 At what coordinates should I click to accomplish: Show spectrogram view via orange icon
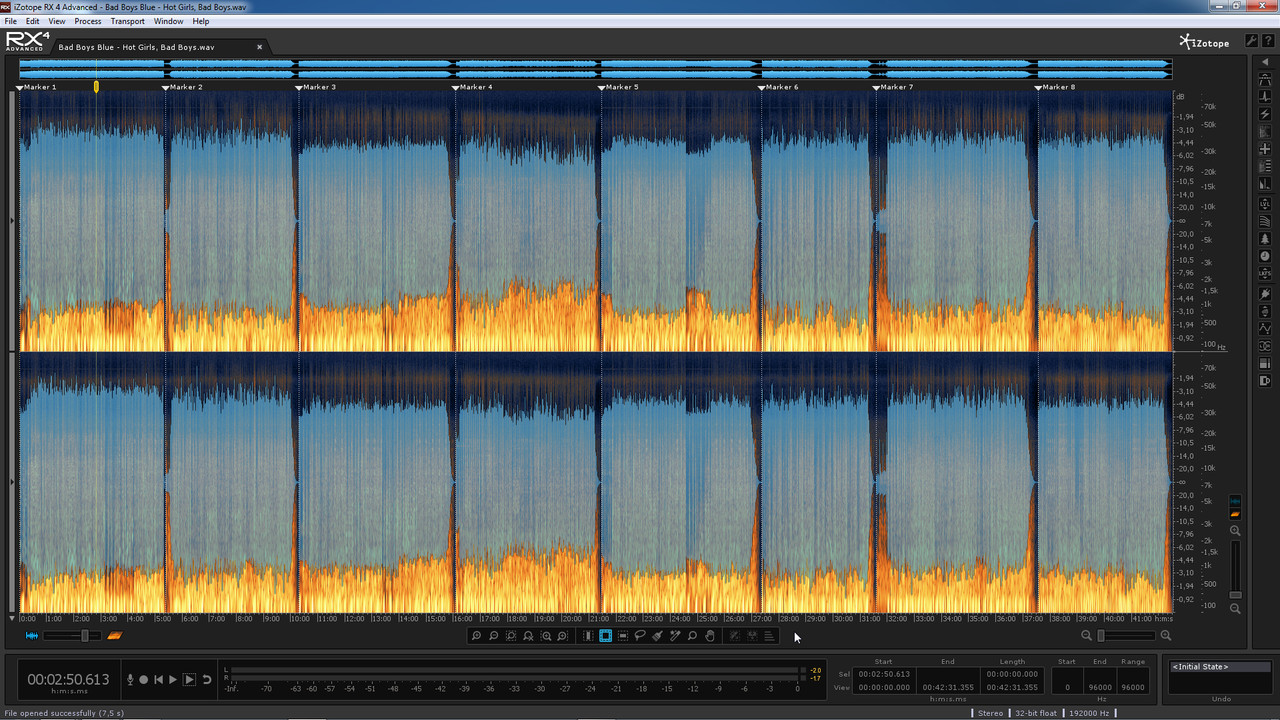[114, 636]
